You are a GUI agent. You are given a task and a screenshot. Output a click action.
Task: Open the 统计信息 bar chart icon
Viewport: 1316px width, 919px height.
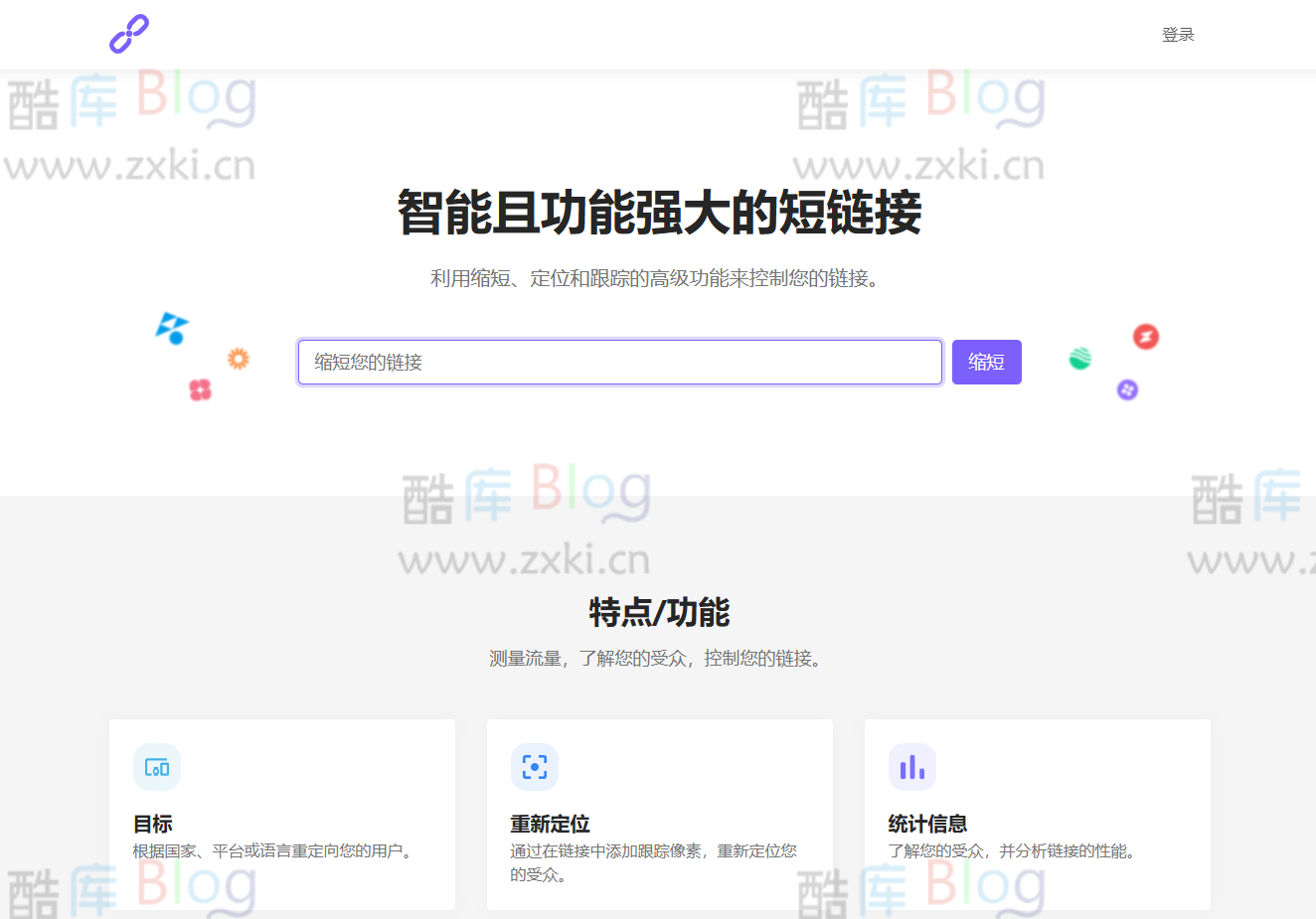click(x=911, y=767)
